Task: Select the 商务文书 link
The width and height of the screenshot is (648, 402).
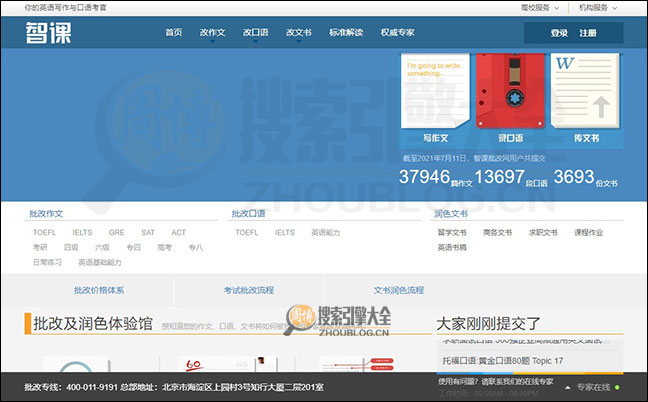Action: (x=498, y=233)
